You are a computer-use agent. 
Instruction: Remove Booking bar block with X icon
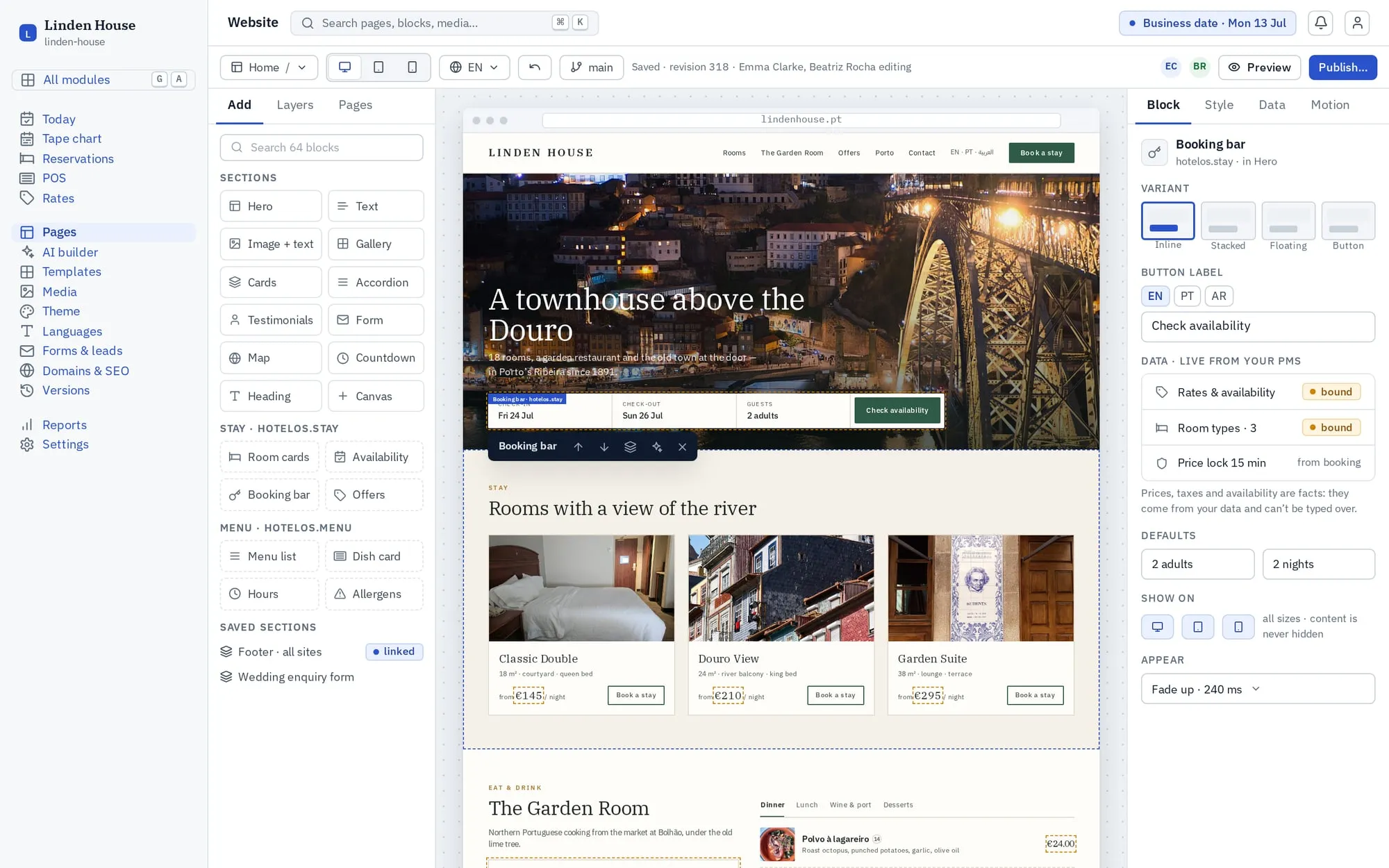(682, 446)
